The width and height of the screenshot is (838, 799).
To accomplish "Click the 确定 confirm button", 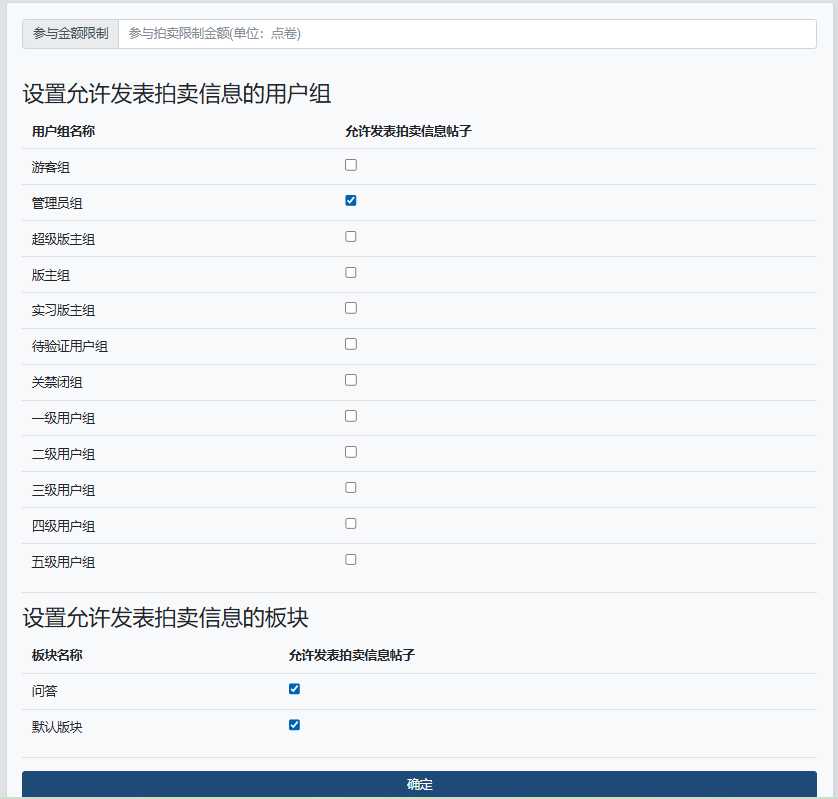I will pyautogui.click(x=419, y=785).
